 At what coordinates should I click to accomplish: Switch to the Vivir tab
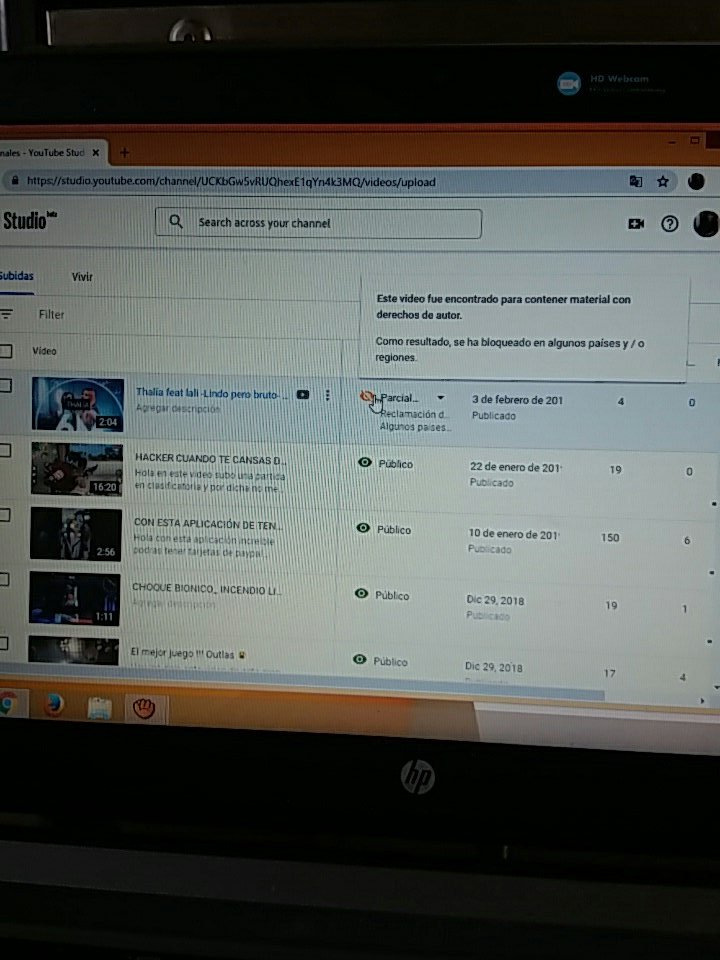pyautogui.click(x=82, y=277)
